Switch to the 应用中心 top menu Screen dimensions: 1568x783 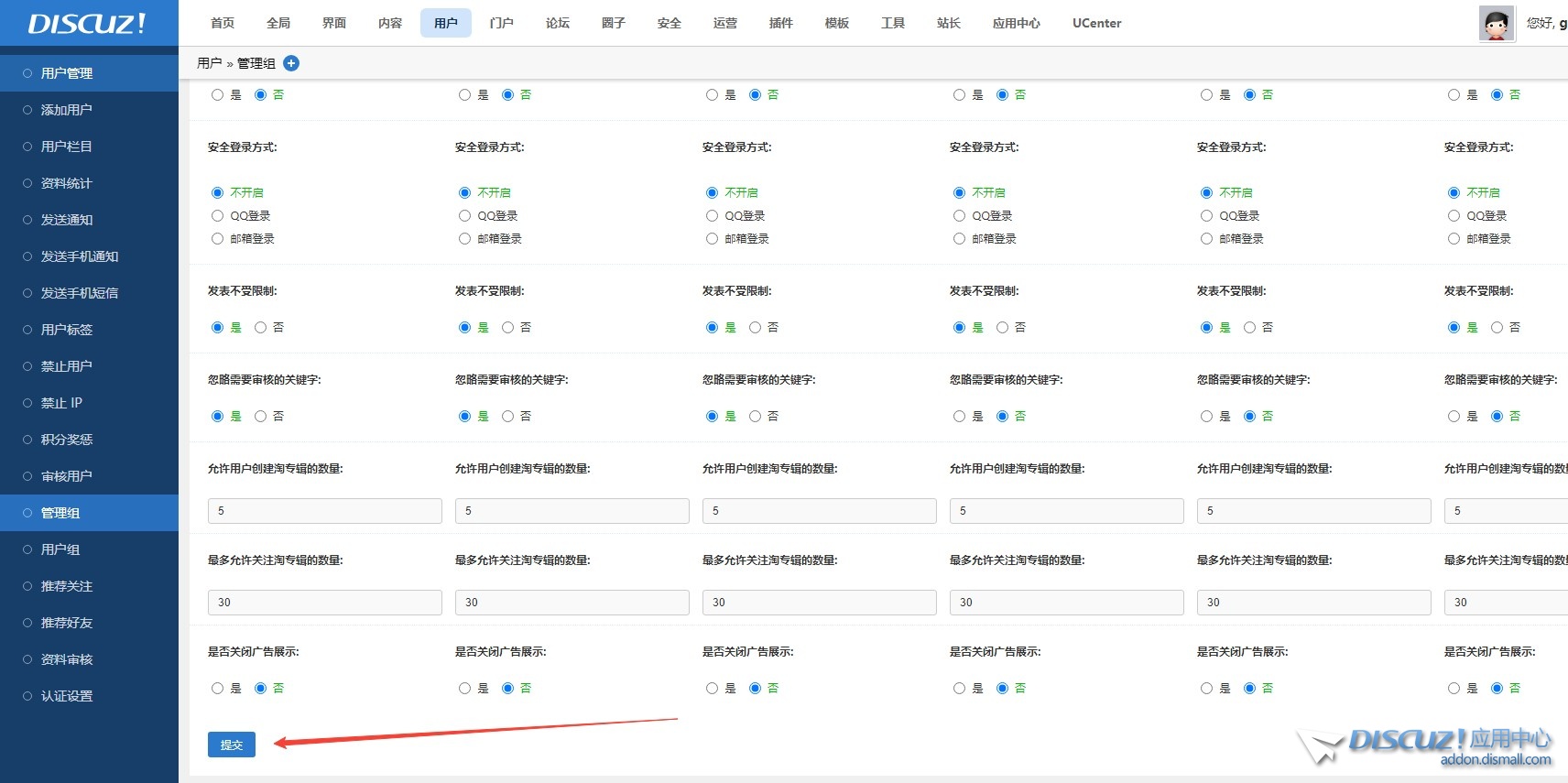(1016, 23)
